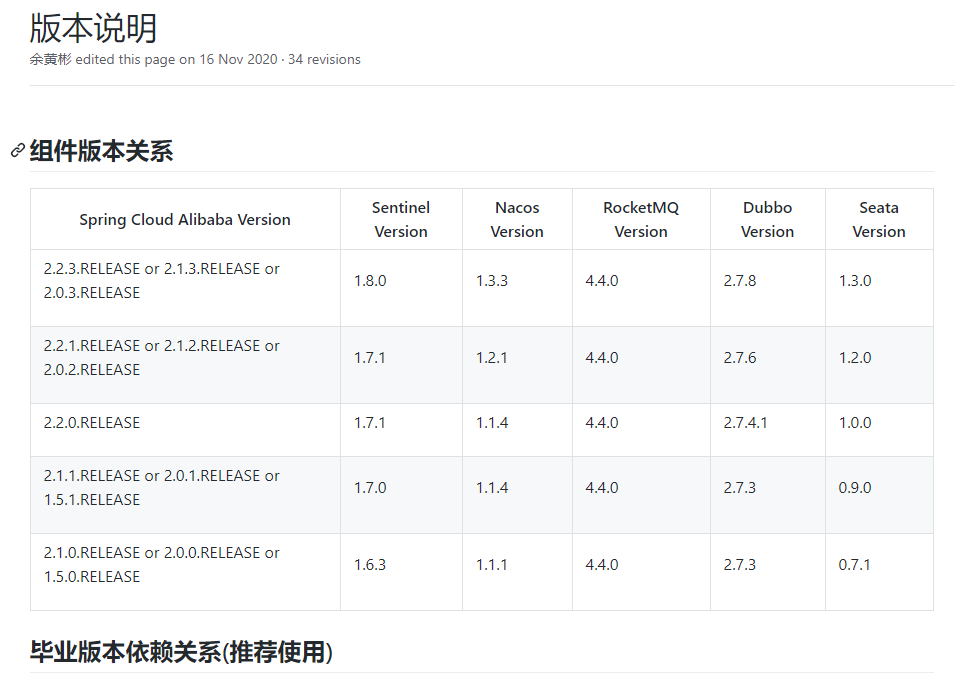The width and height of the screenshot is (955, 680).
Task: Click the Dubbo 2.7.4.1 version cell
Action: click(x=746, y=423)
